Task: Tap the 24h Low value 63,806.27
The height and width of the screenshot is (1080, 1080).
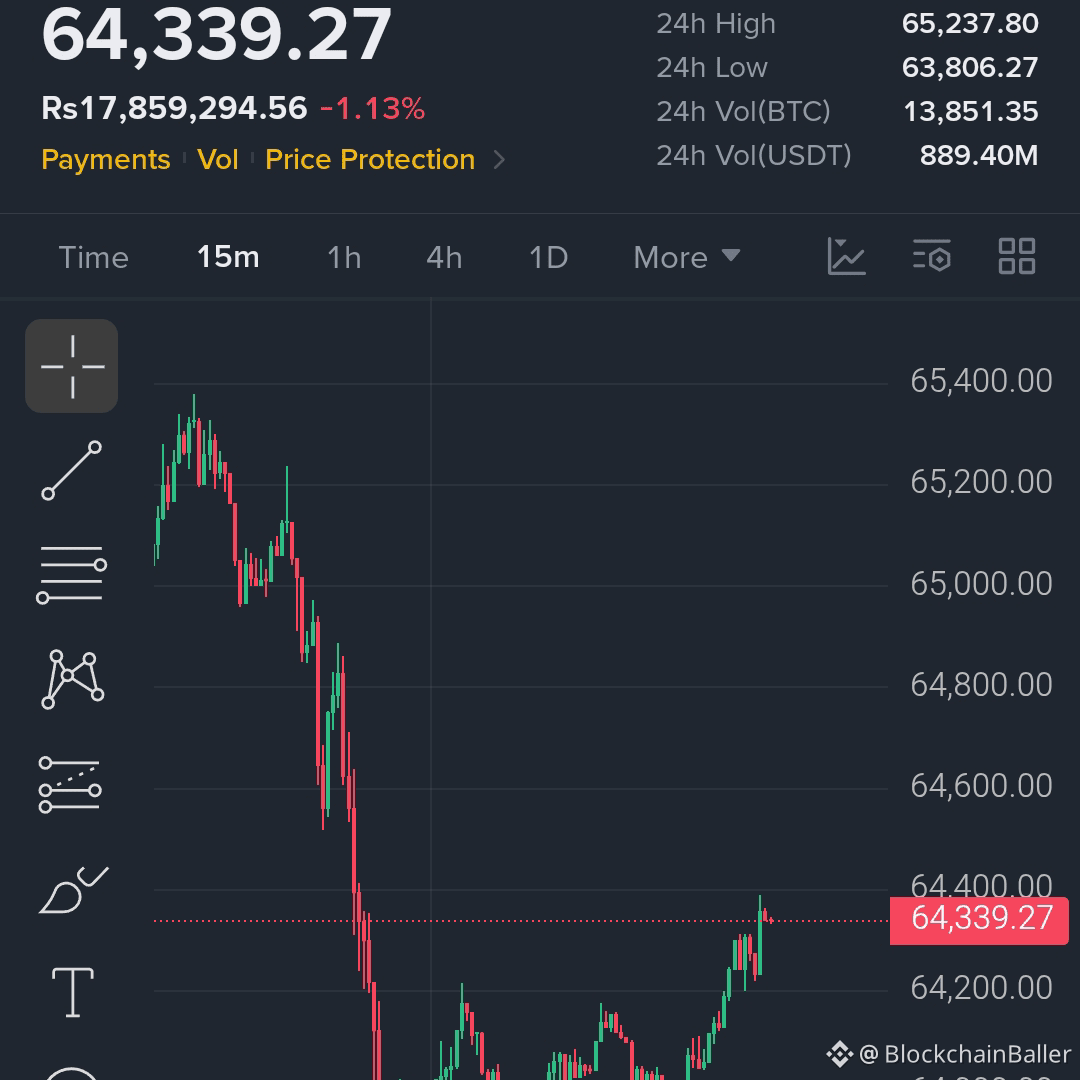Action: tap(970, 68)
